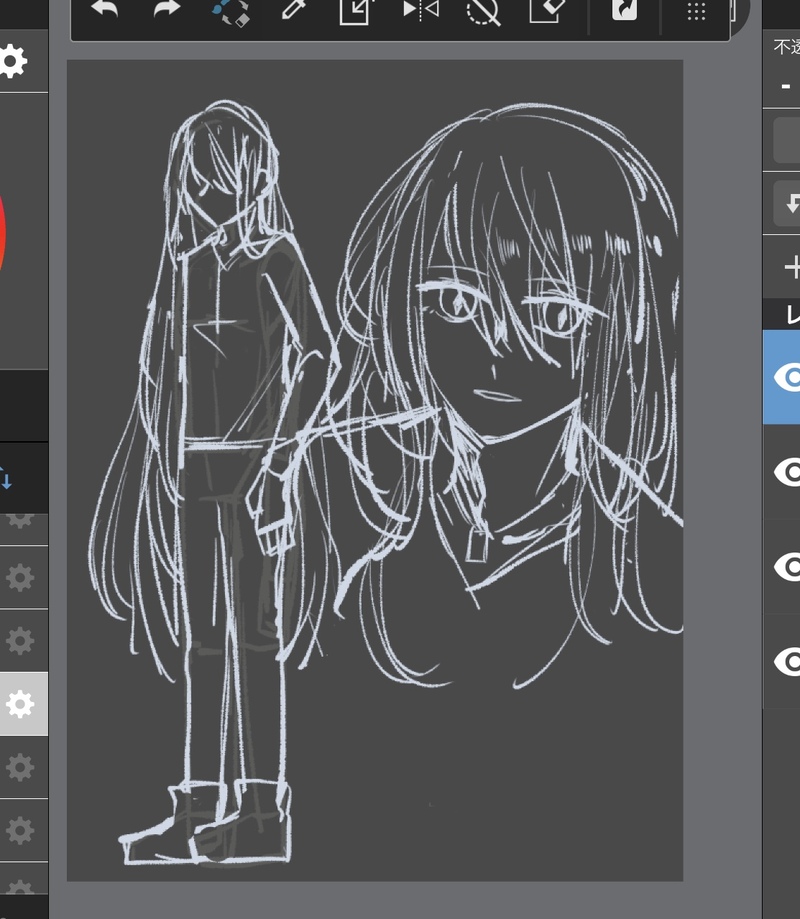Open the dotted grid menu icon
The width and height of the screenshot is (800, 919).
point(696,11)
